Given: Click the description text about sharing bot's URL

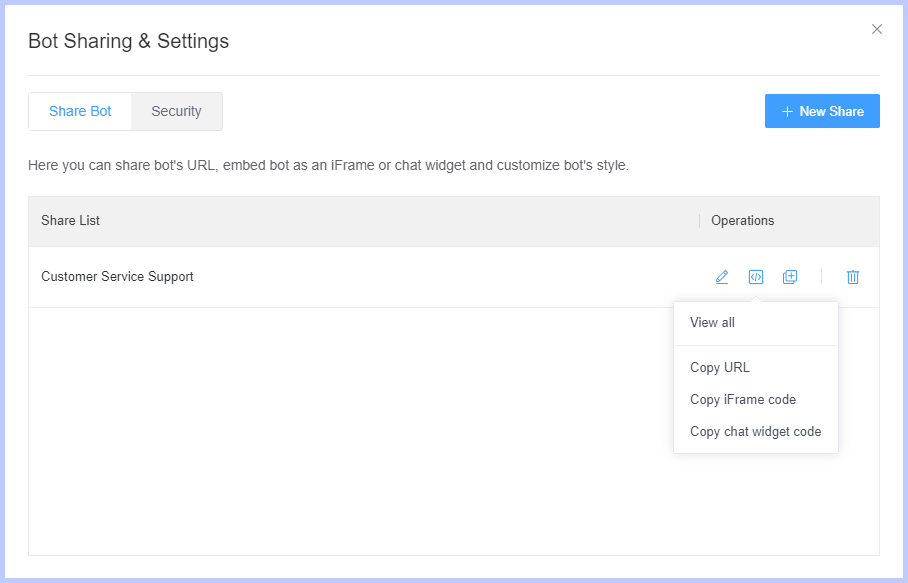Looking at the screenshot, I should click(328, 165).
